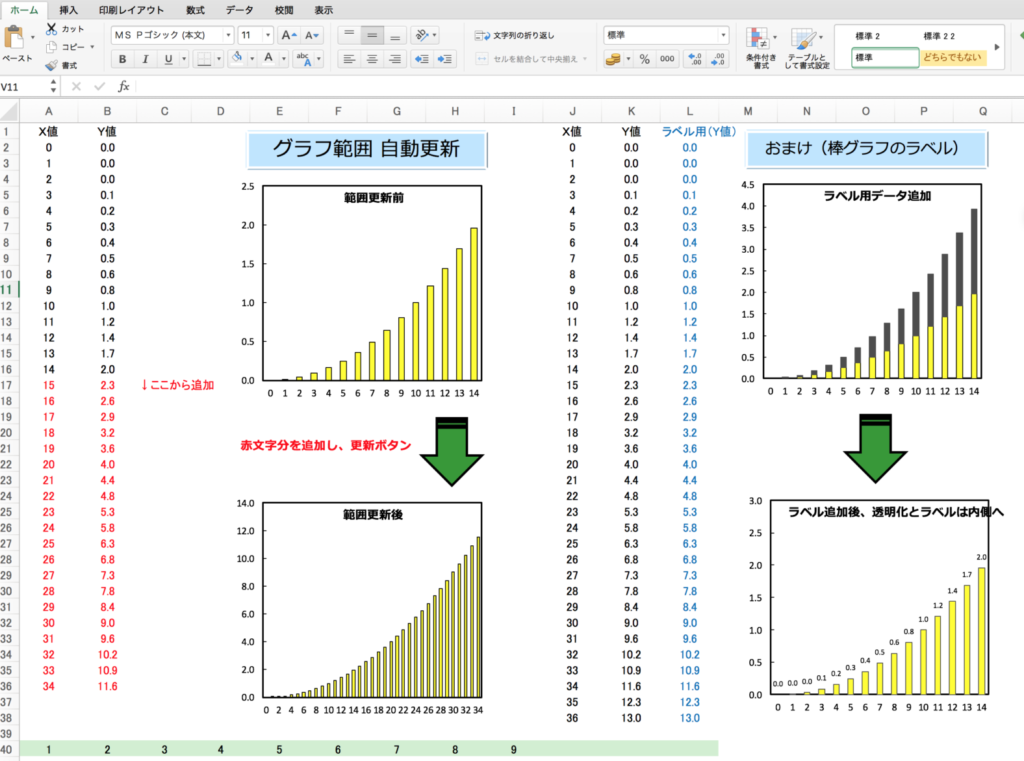Click the Increase Font Size icon

[289, 35]
